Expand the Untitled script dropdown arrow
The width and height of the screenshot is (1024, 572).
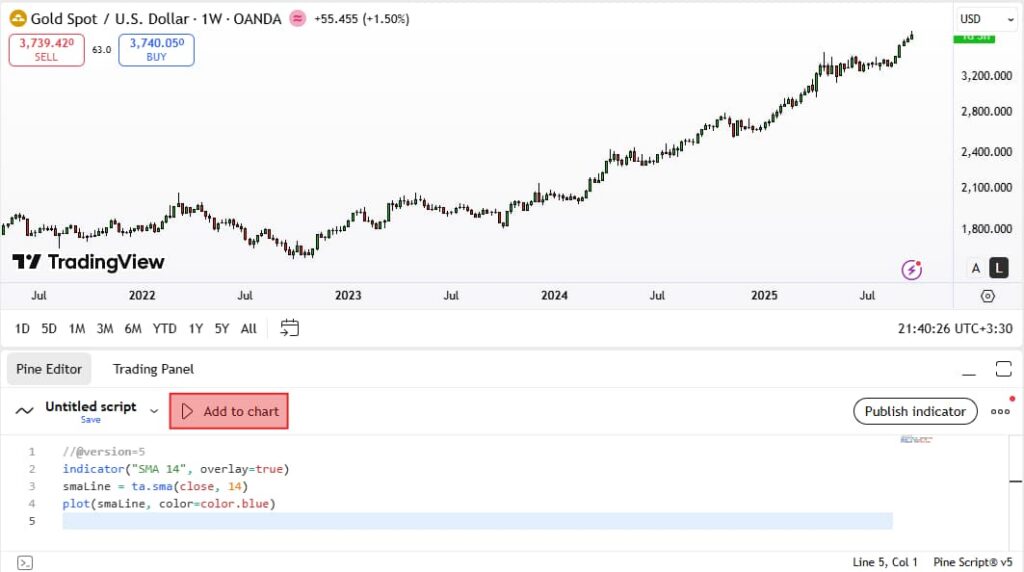(154, 410)
